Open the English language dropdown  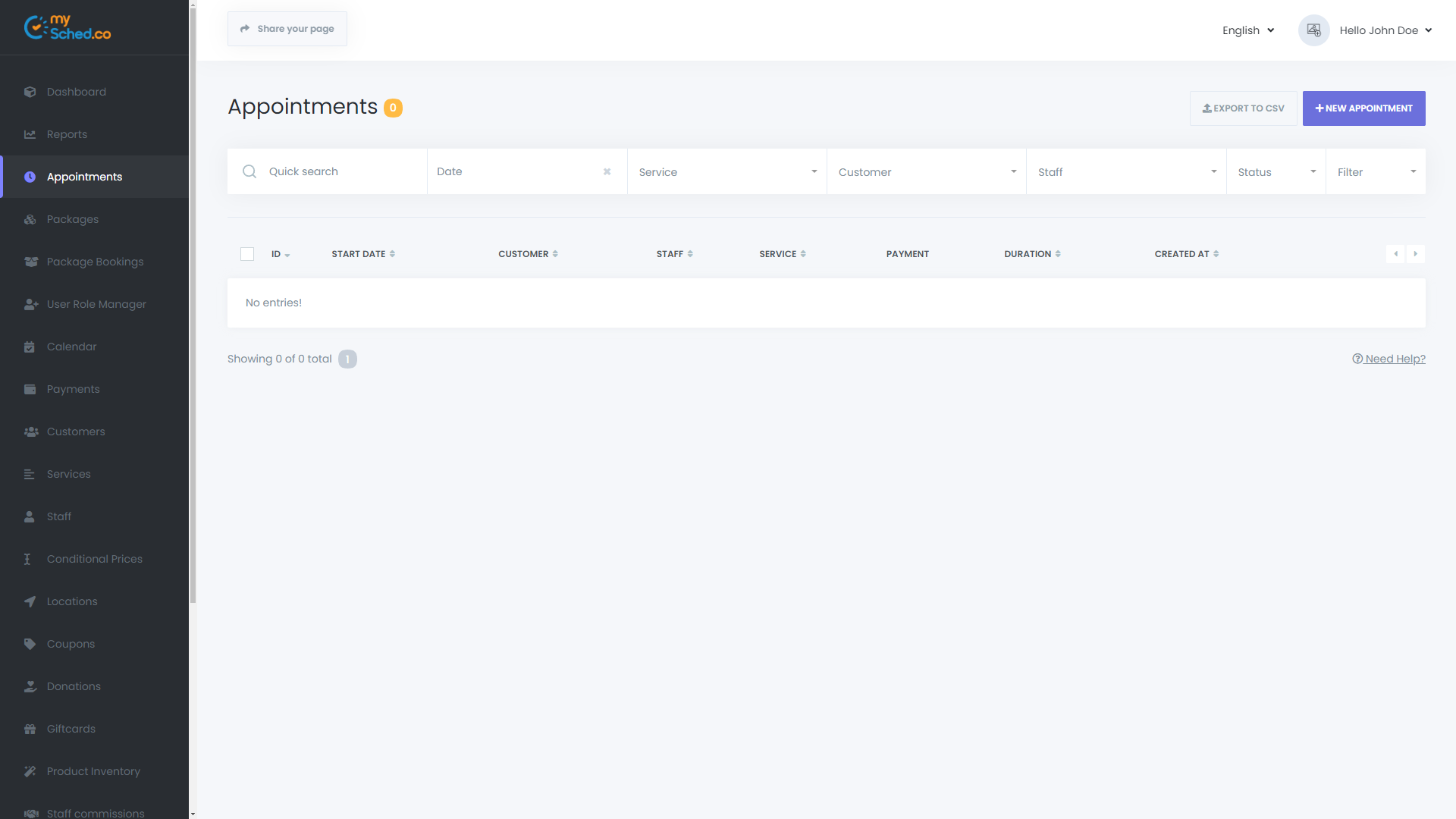(1247, 30)
